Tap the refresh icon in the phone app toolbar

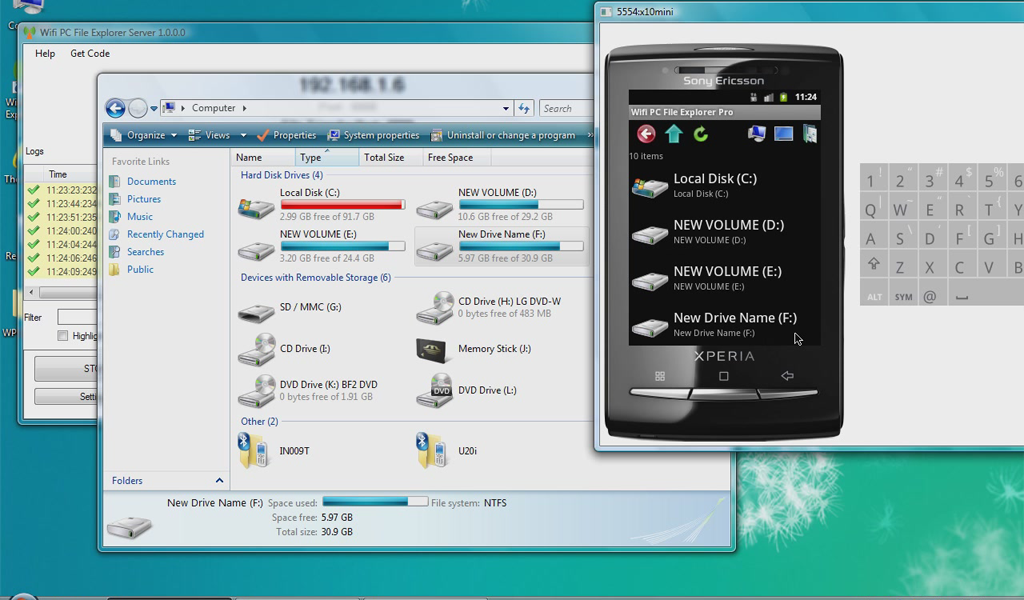tap(700, 133)
